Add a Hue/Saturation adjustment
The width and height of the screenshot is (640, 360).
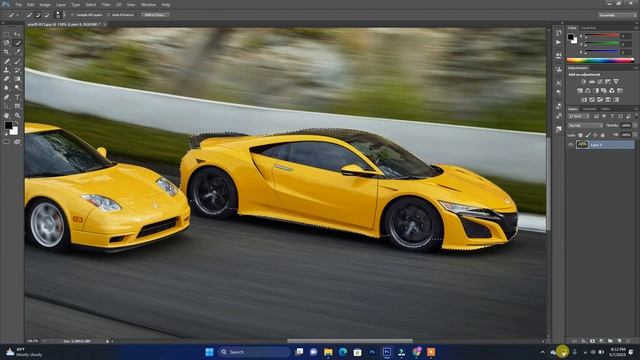tap(580, 91)
